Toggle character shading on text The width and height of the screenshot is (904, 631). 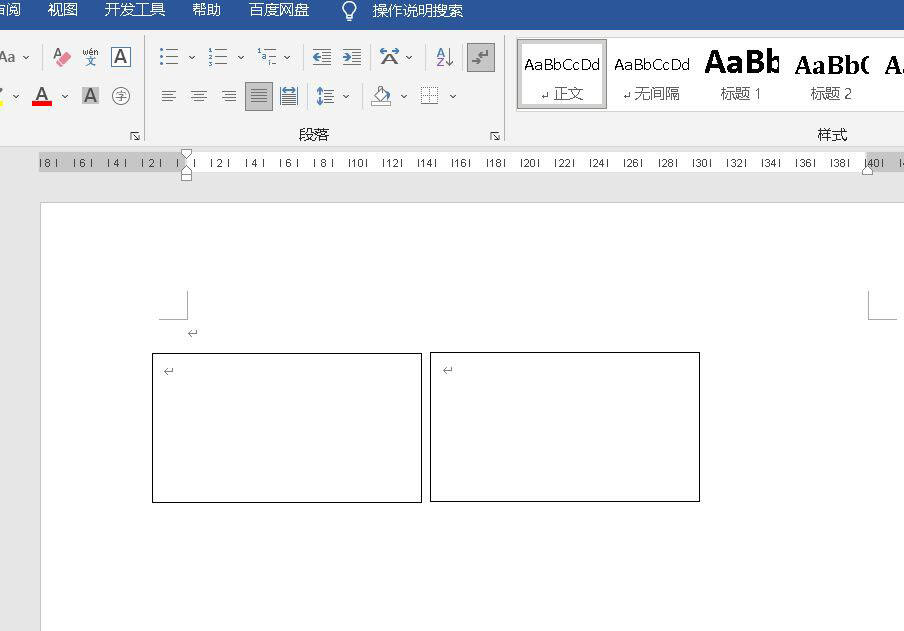[x=90, y=96]
